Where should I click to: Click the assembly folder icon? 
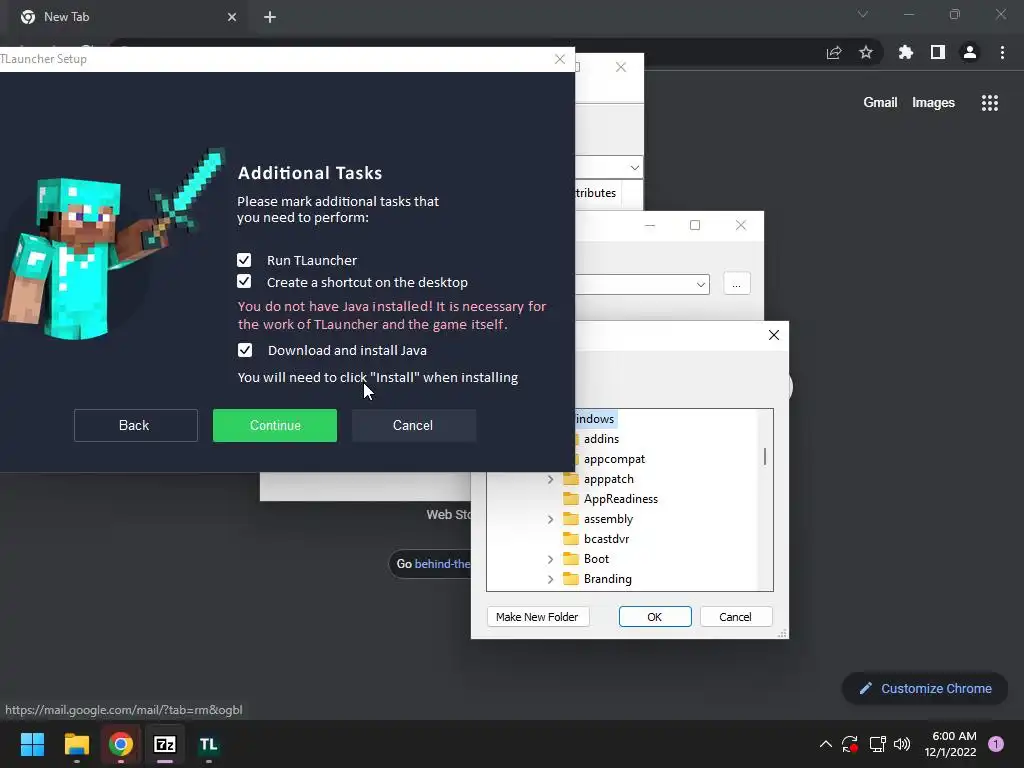click(x=571, y=519)
